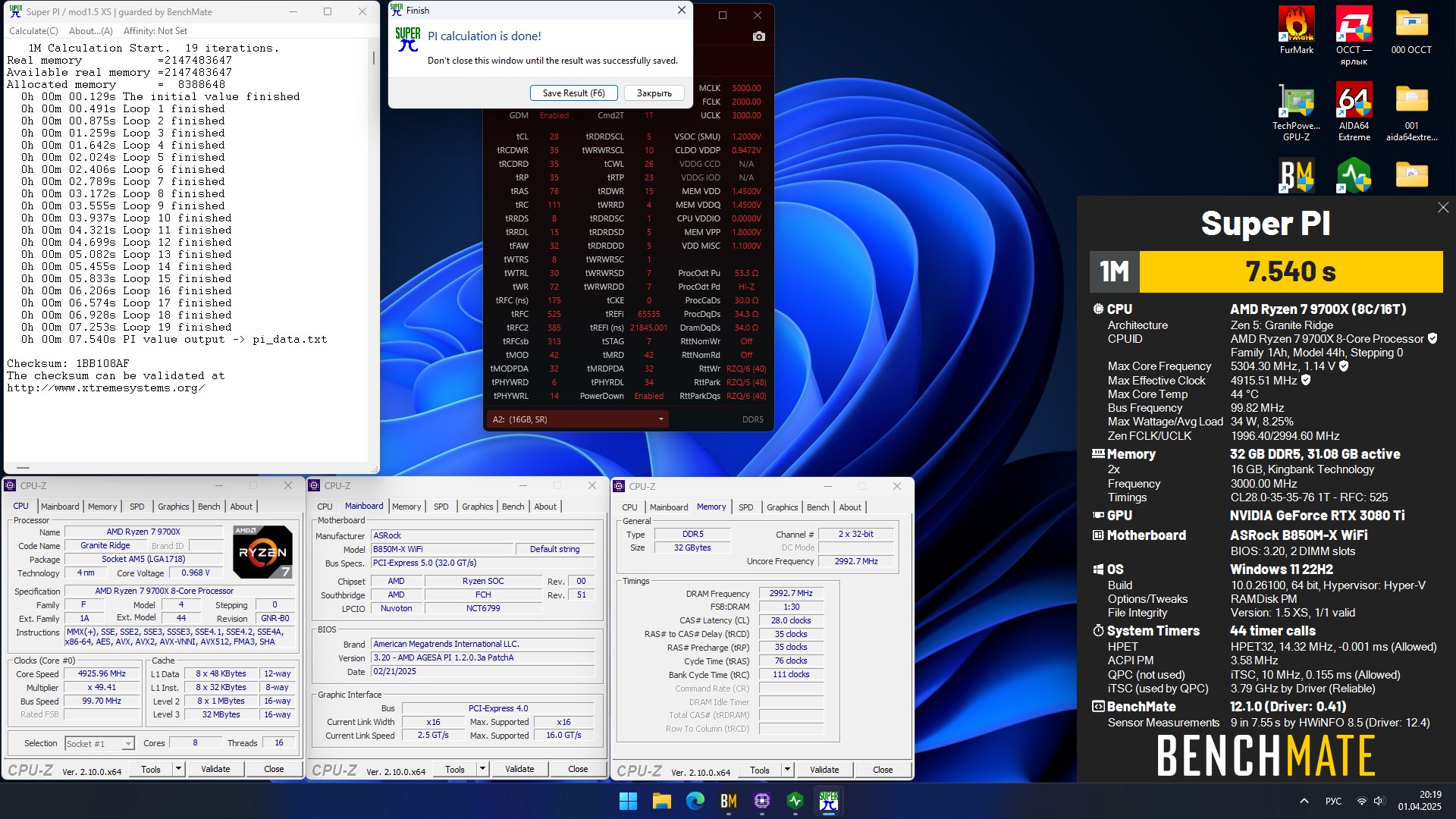Click the DRAM Frequency value 2992.7 MHz
Image resolution: width=1456 pixels, height=819 pixels.
[x=791, y=593]
